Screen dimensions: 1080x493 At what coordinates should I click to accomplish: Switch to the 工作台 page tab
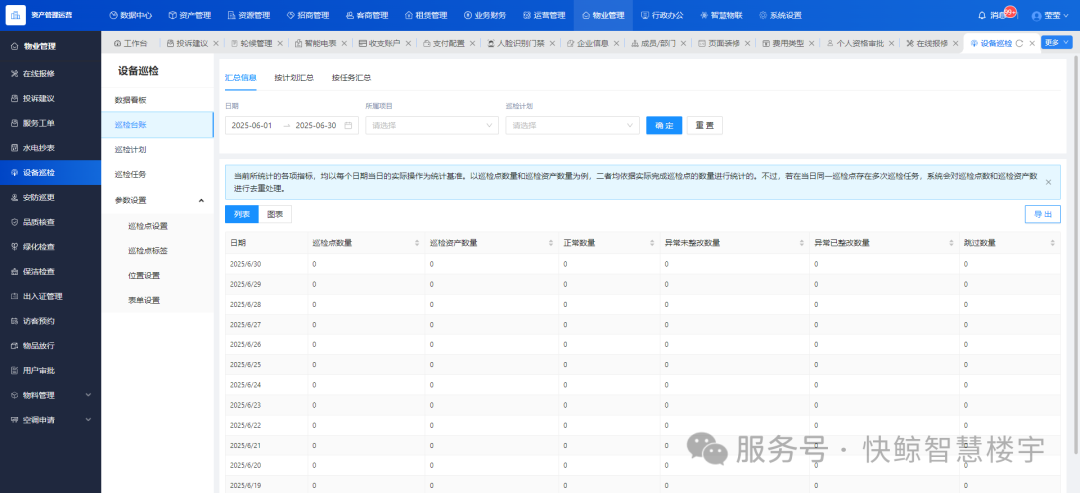(x=130, y=43)
